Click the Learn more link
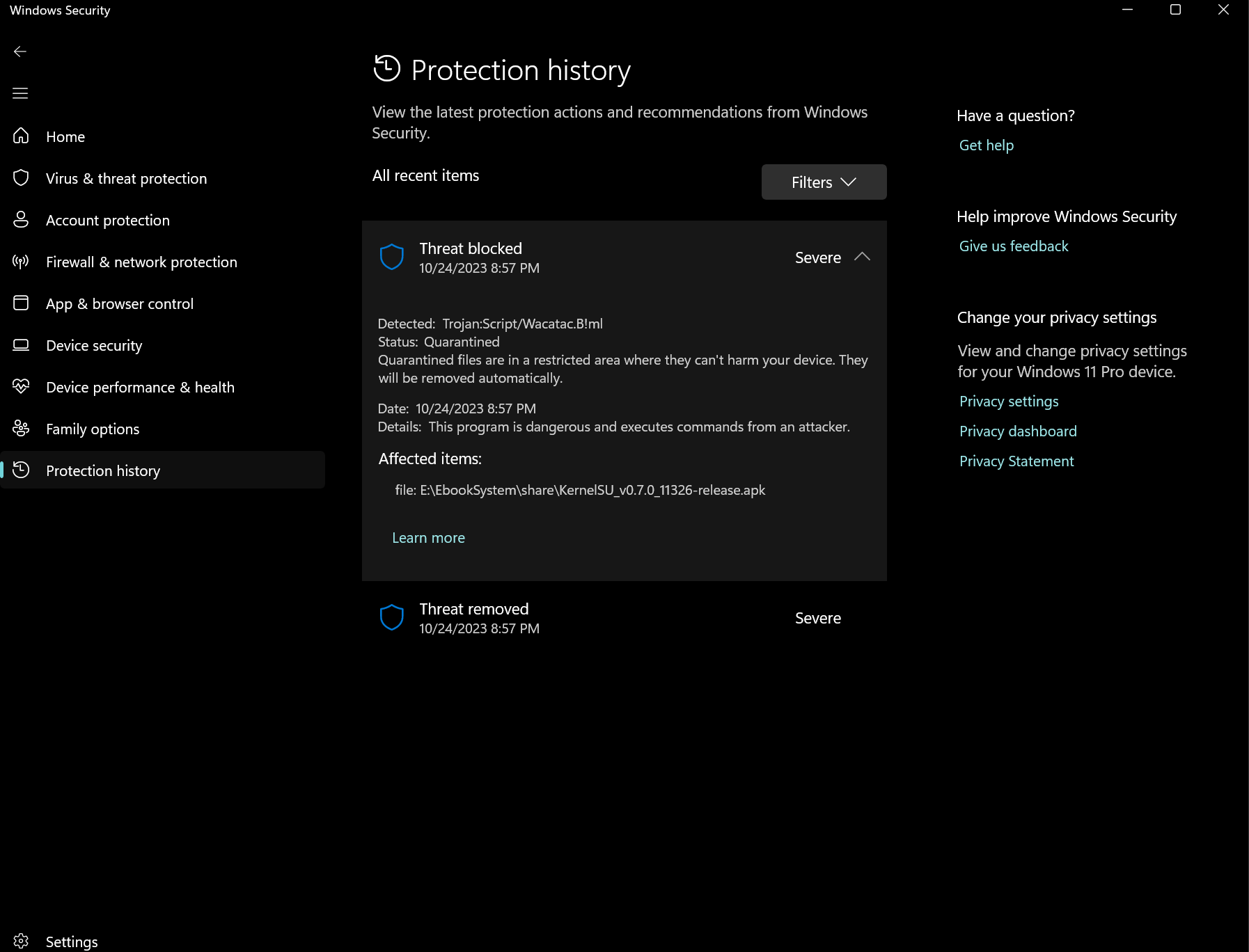The height and width of the screenshot is (952, 1249). tap(428, 537)
